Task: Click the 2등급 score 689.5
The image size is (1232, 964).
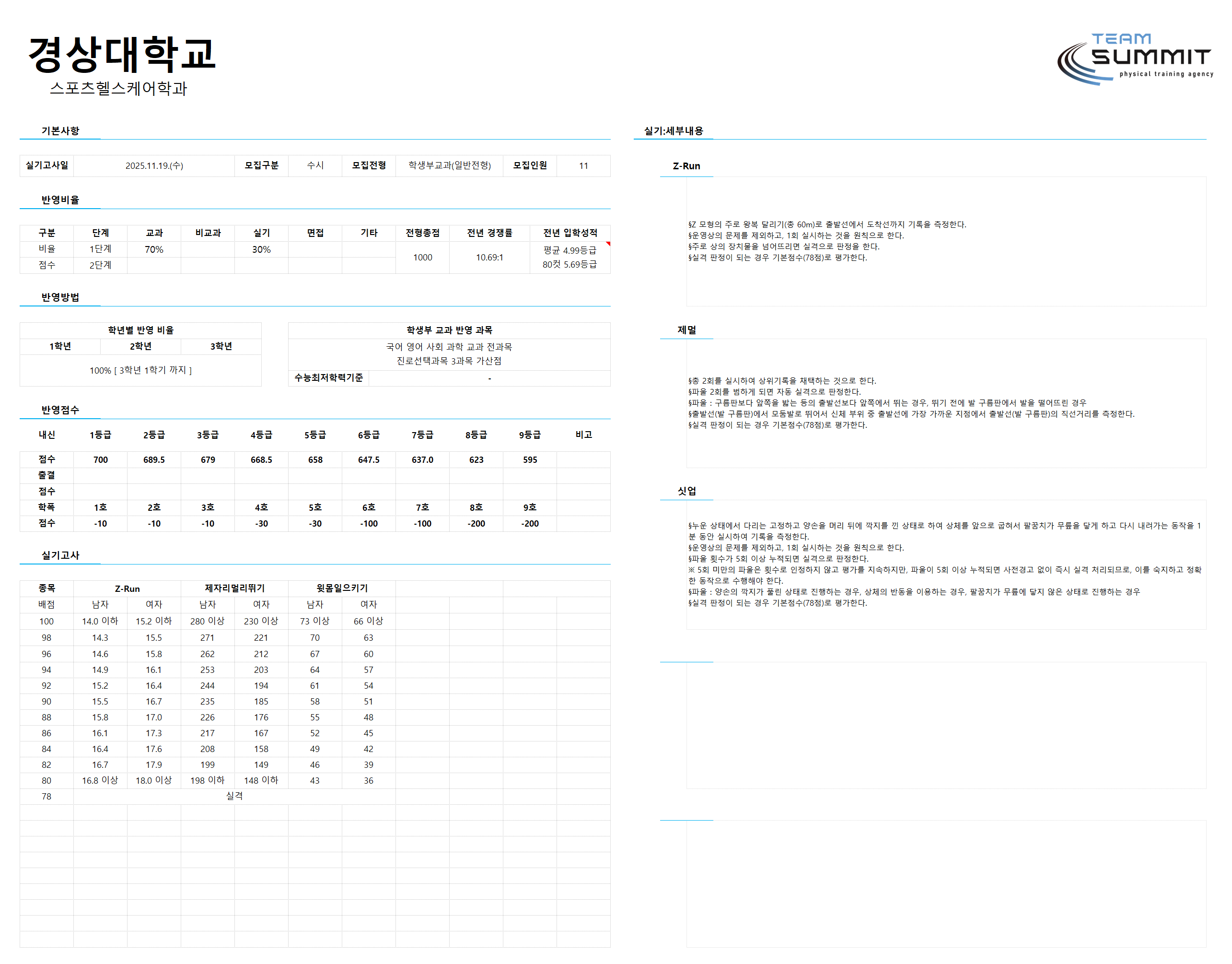Action: coord(154,460)
